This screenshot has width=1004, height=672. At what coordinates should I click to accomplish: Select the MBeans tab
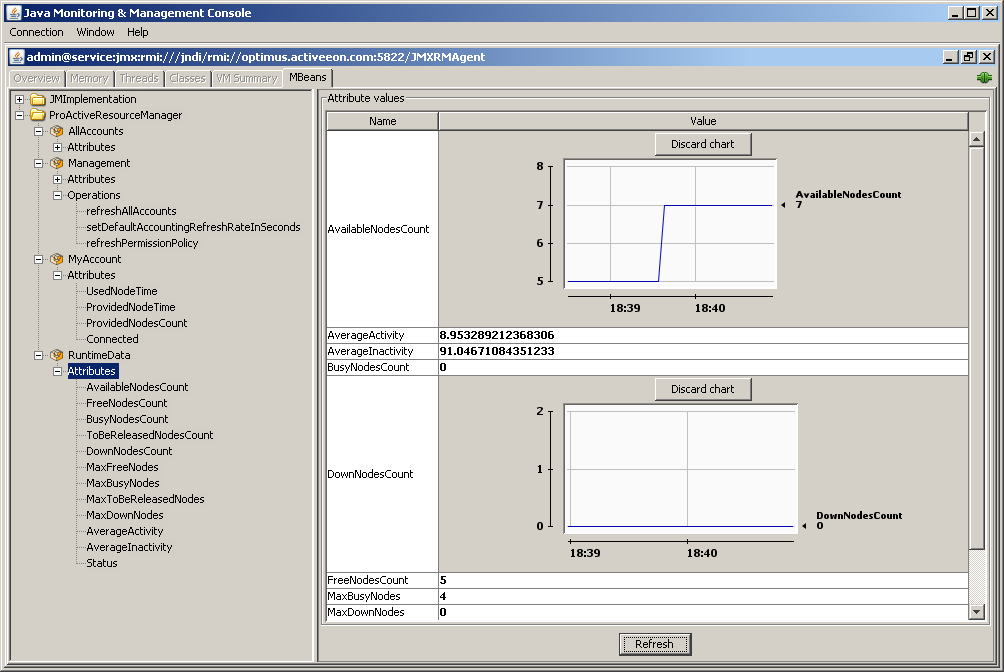click(x=308, y=78)
